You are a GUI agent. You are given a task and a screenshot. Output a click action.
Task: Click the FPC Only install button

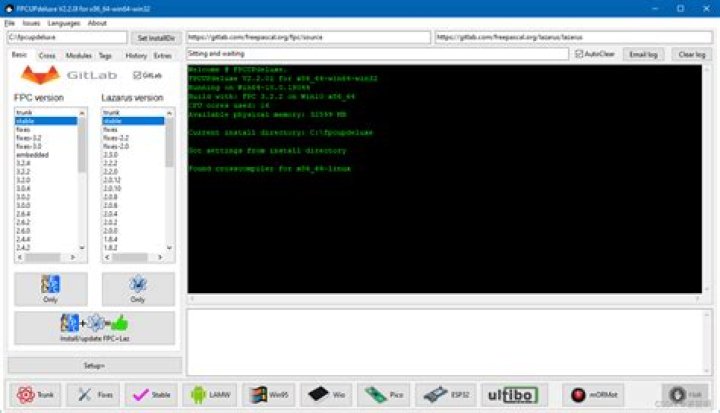[x=51, y=289]
